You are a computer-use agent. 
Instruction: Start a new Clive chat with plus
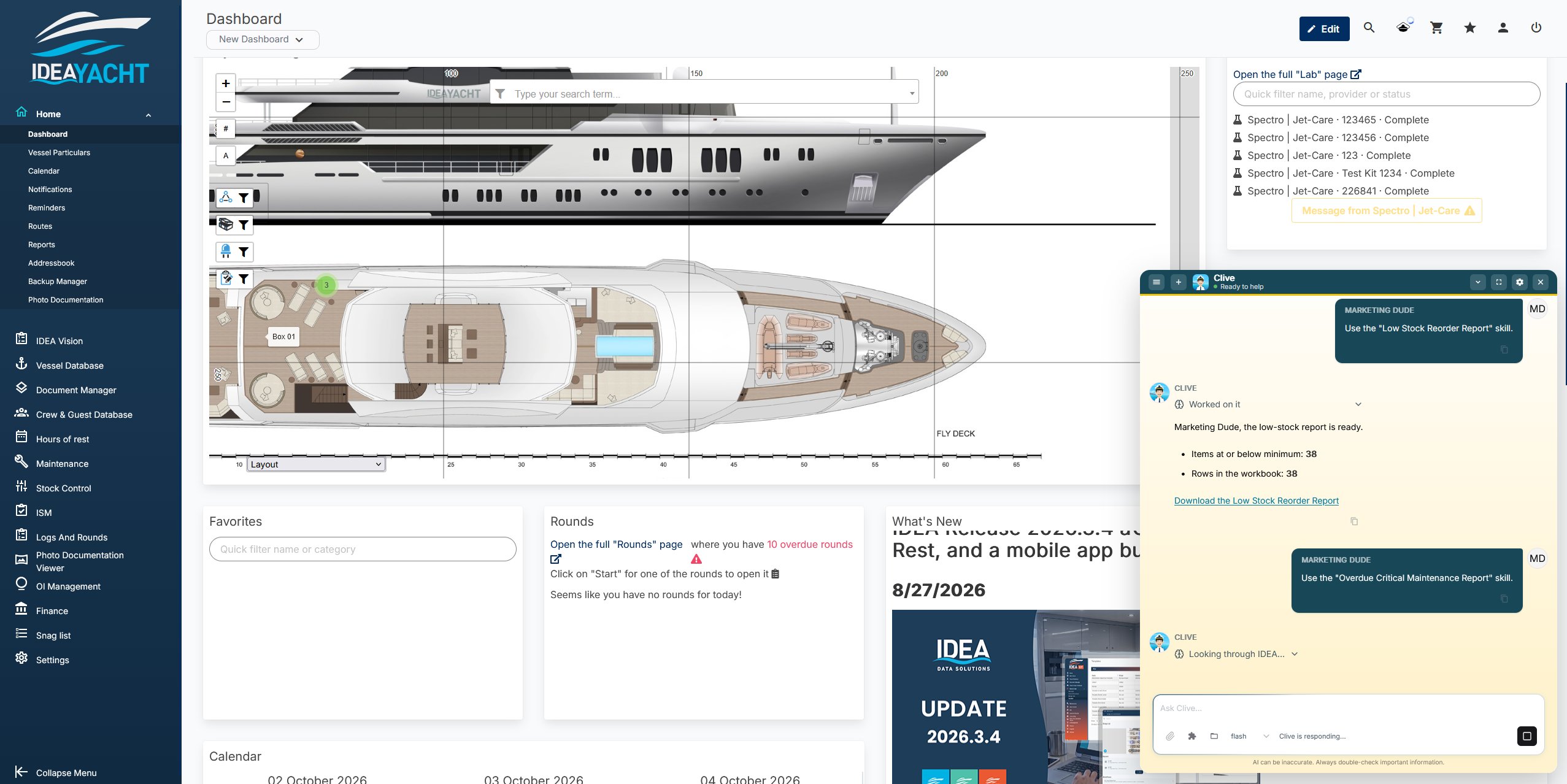[1179, 282]
